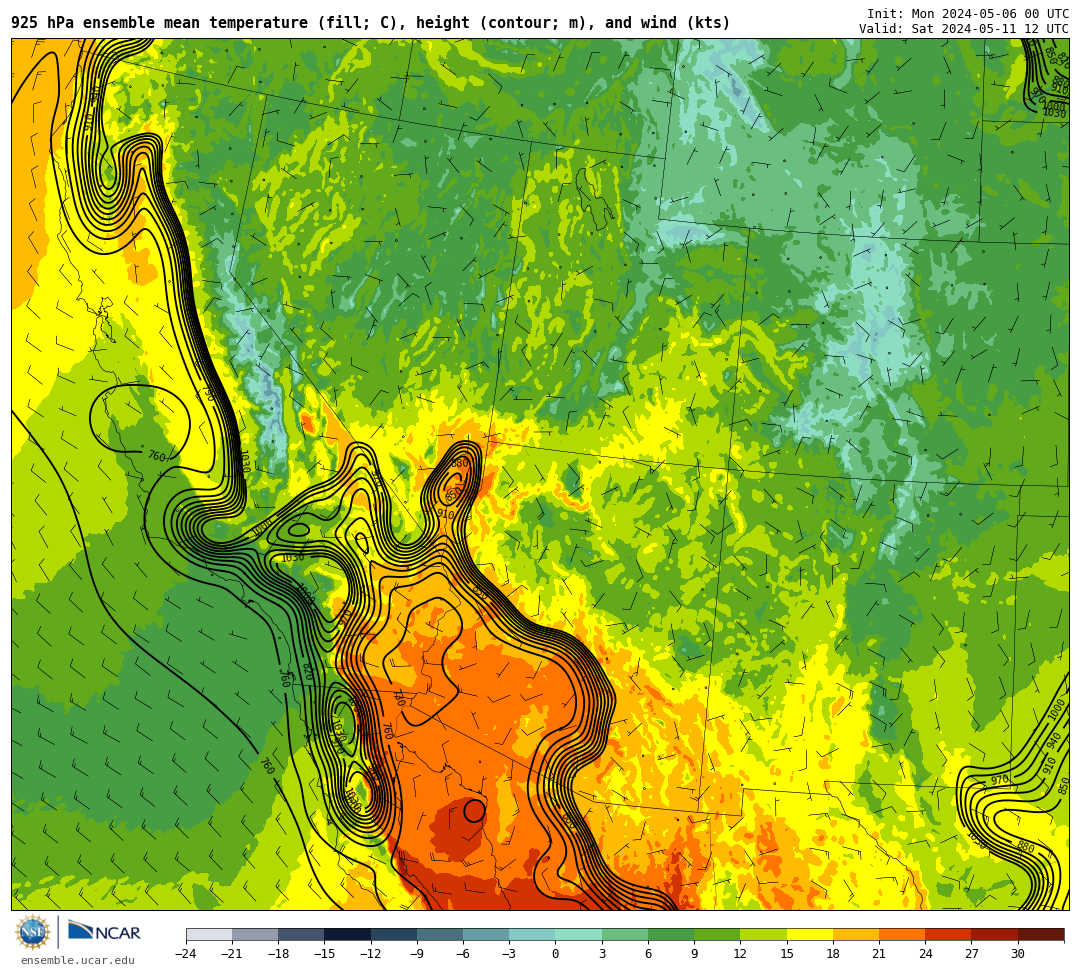Click the 3 colorbar tick label
The width and height of the screenshot is (1080, 973).
pos(602,954)
